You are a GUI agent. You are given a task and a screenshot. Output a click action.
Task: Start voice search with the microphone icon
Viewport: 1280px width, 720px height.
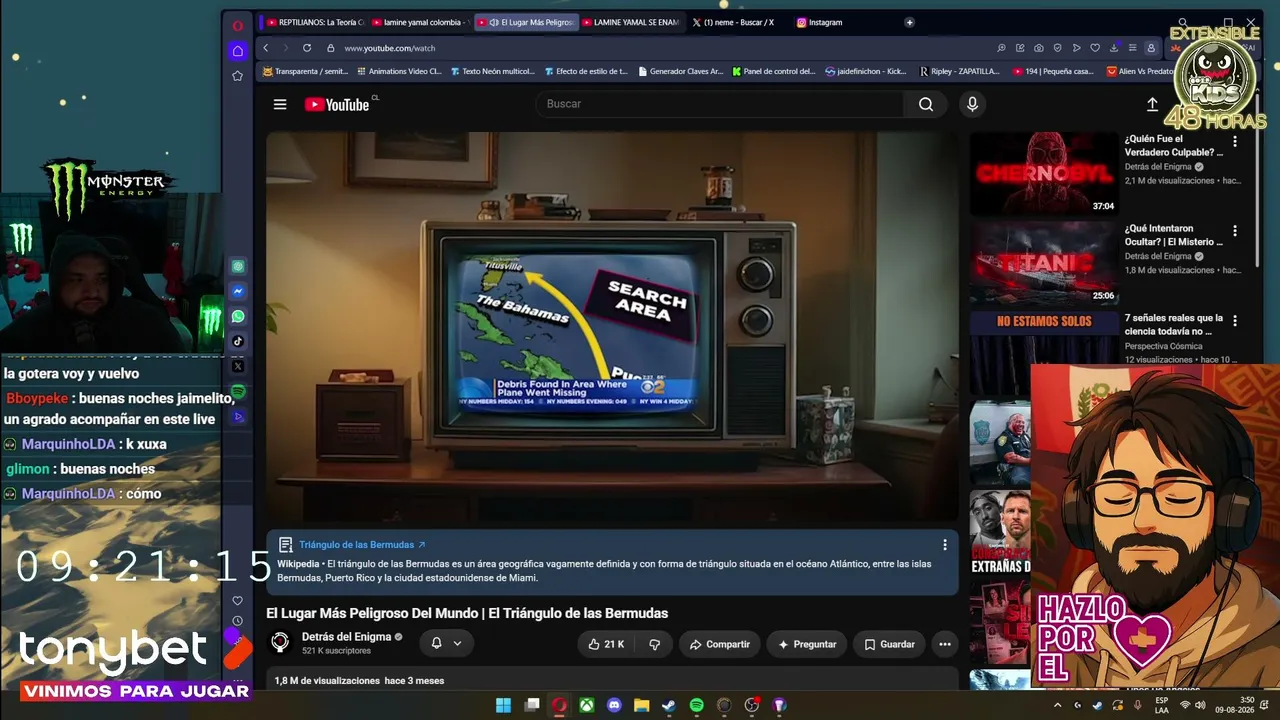tap(972, 104)
